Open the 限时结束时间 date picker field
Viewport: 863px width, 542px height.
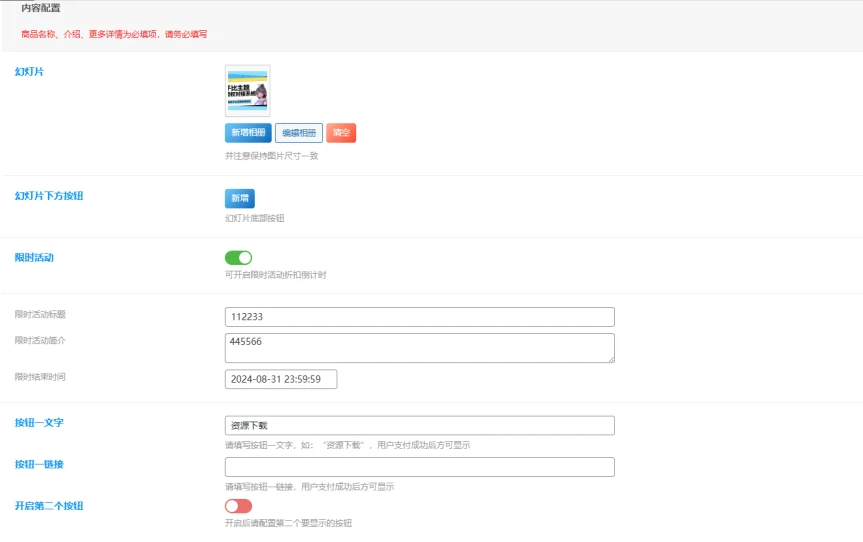click(281, 379)
